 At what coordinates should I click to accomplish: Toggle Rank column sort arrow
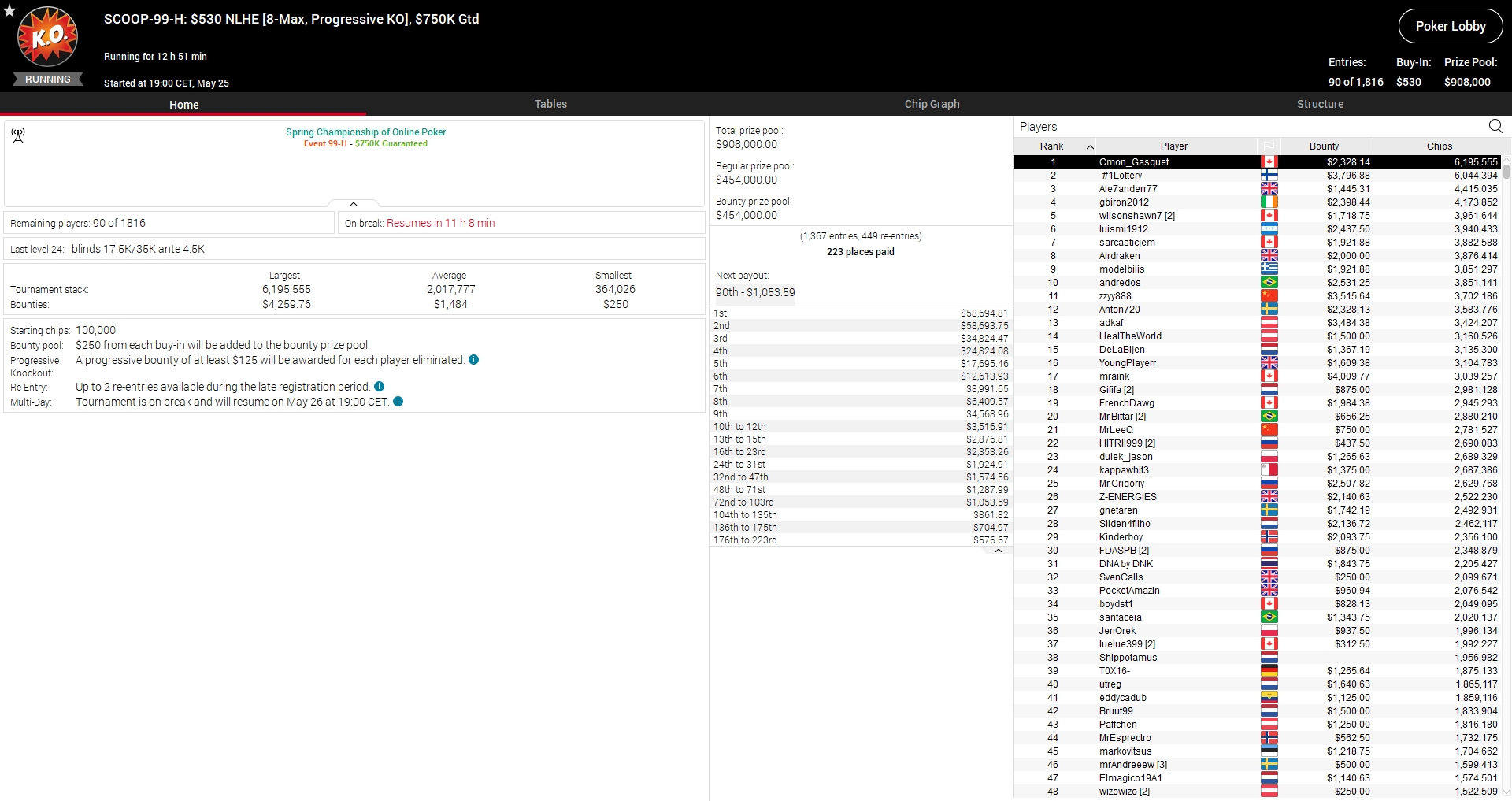click(x=1090, y=146)
